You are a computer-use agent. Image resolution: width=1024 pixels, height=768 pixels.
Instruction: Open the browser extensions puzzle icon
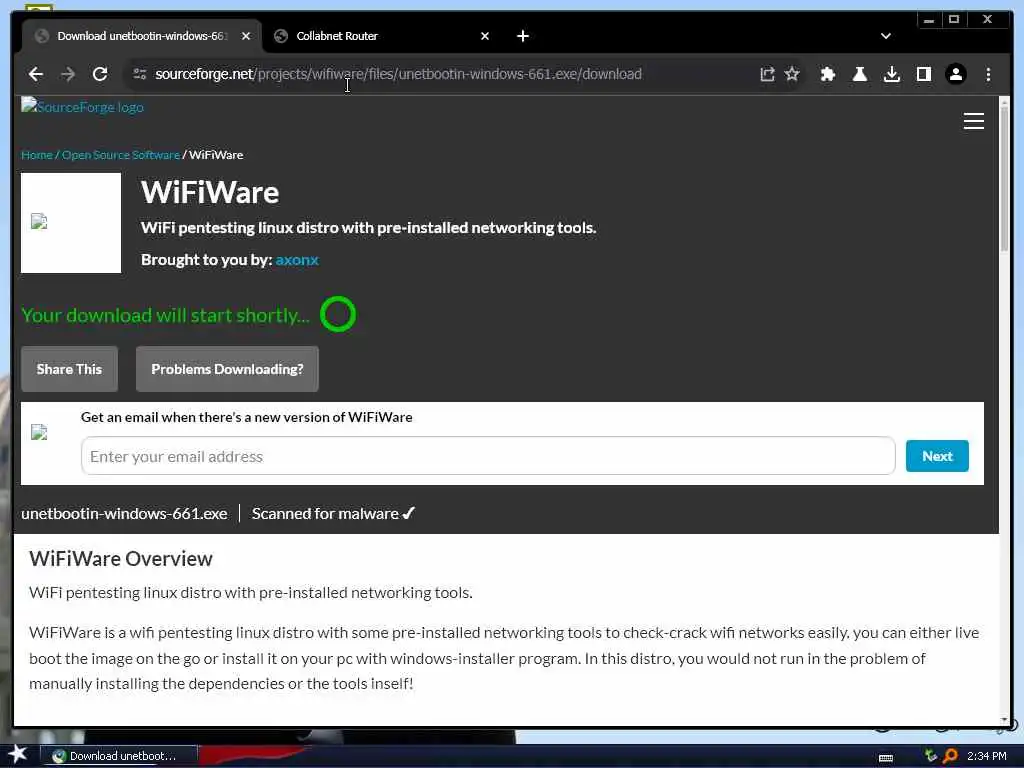coord(827,74)
